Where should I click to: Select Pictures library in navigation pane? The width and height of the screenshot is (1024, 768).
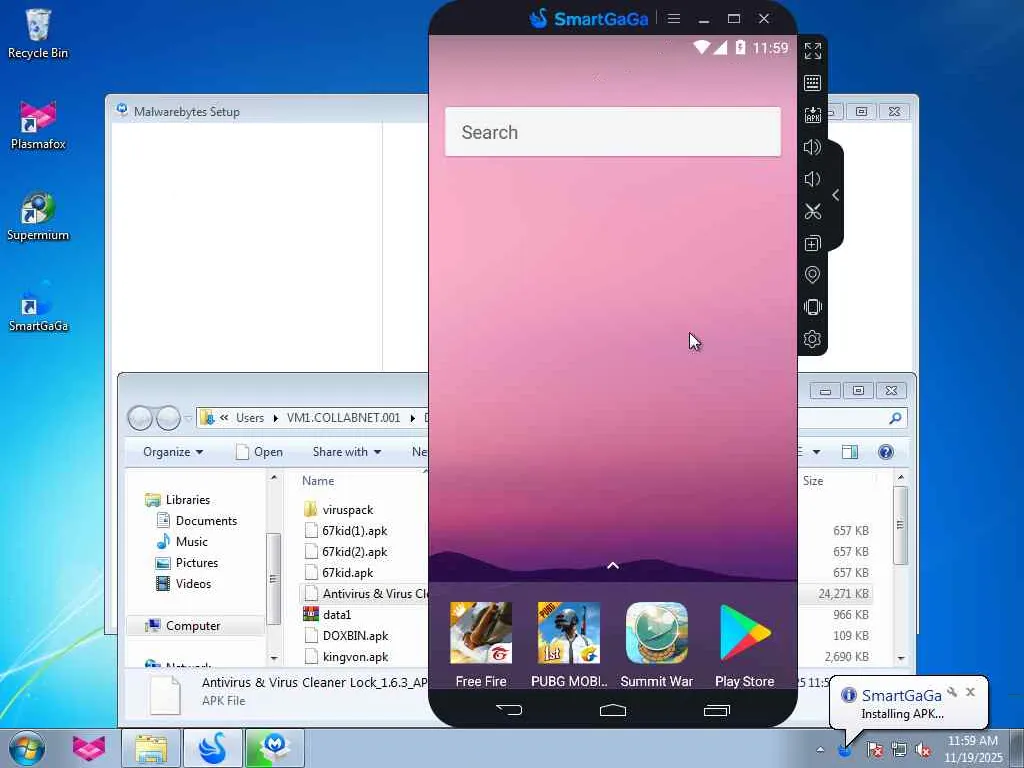(197, 562)
